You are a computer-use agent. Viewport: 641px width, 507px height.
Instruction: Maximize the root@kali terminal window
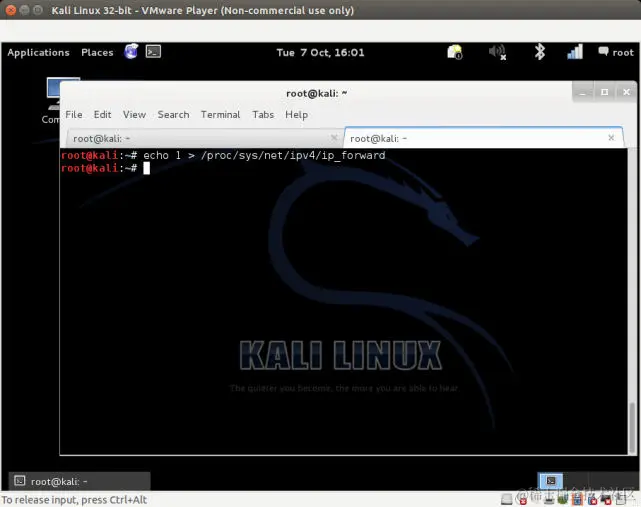pos(605,92)
